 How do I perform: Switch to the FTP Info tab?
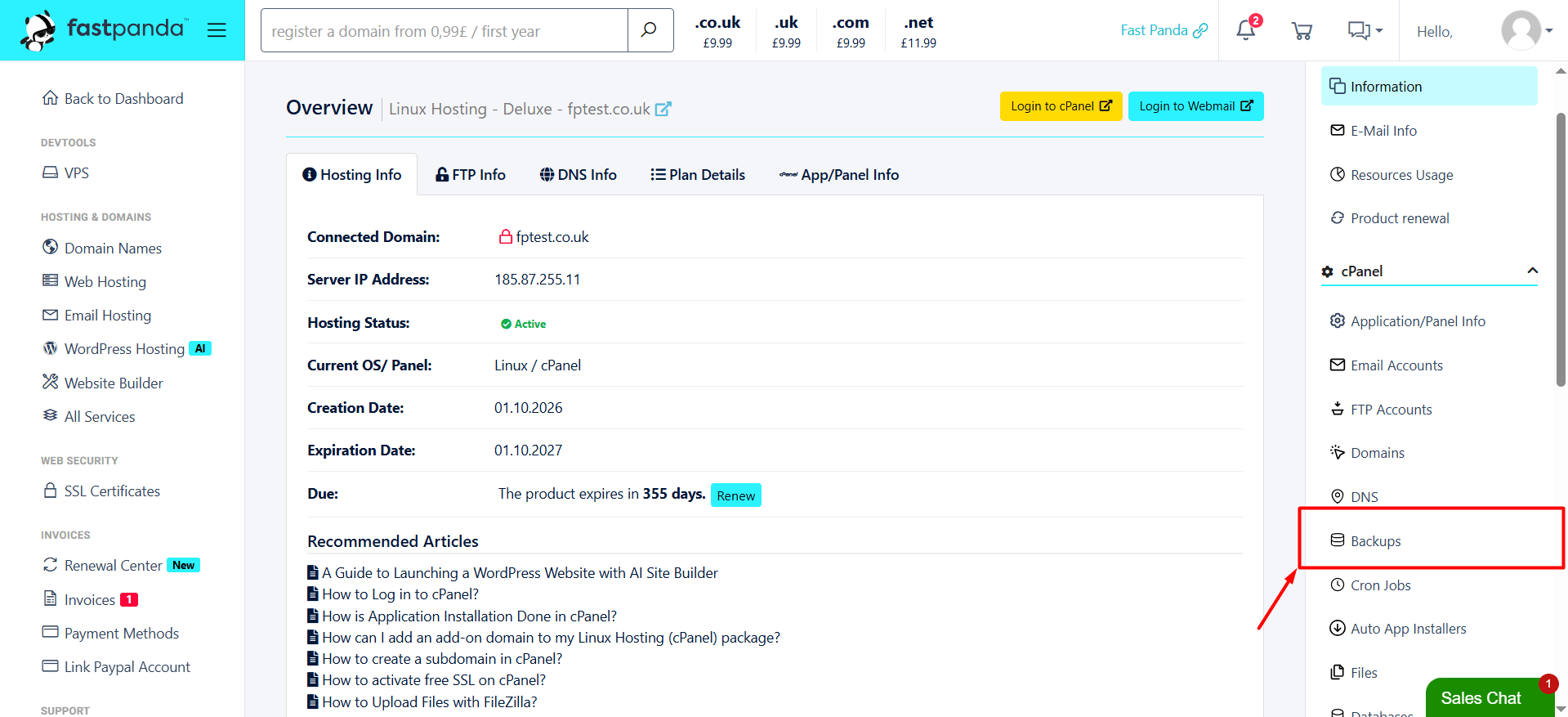click(x=471, y=175)
